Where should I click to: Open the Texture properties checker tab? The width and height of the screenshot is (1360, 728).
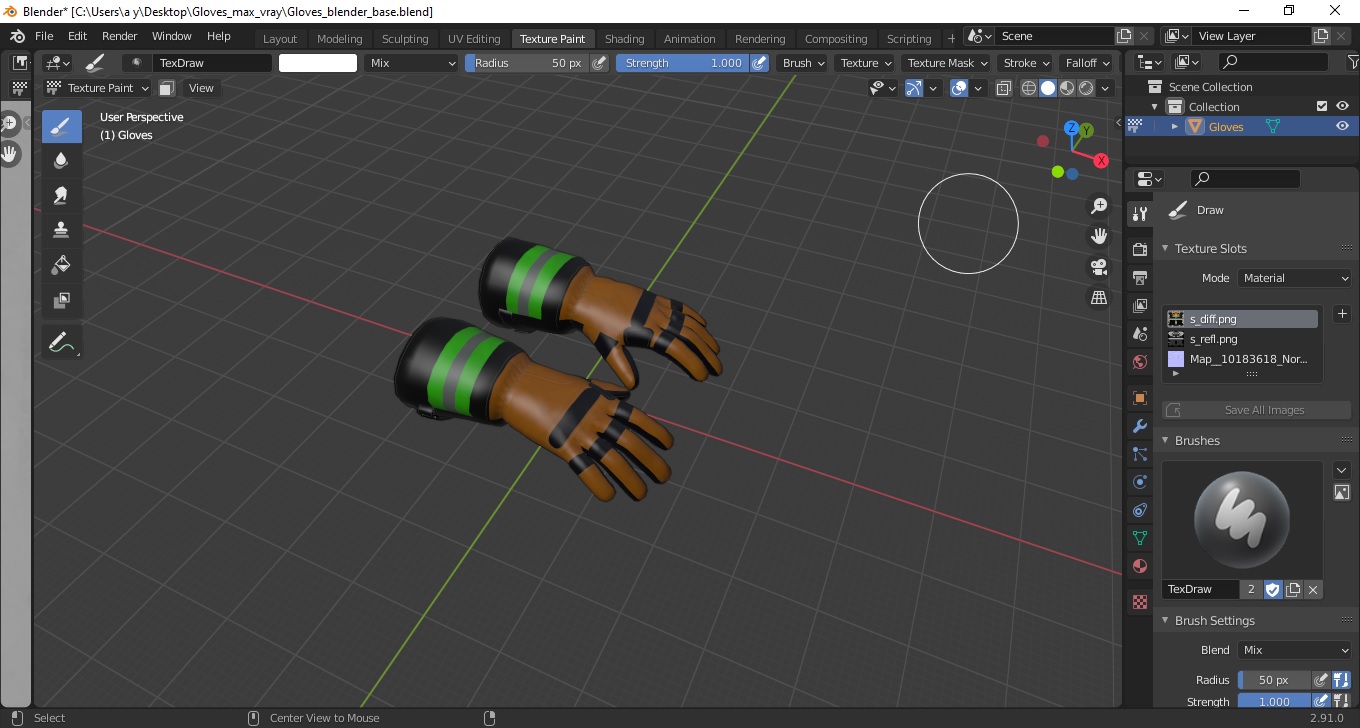[1139, 602]
